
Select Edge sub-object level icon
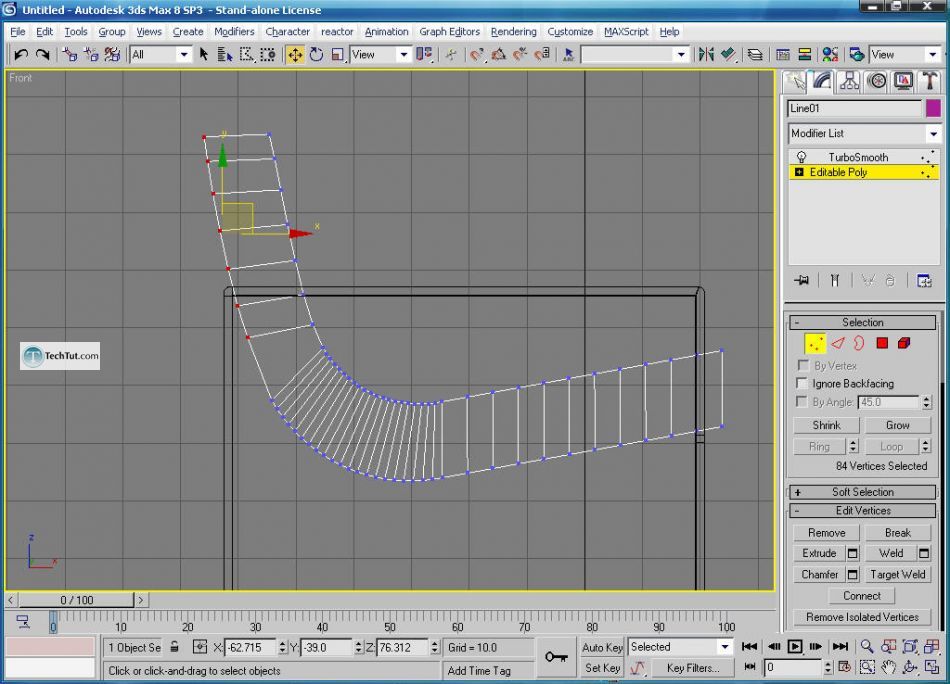[x=838, y=344]
